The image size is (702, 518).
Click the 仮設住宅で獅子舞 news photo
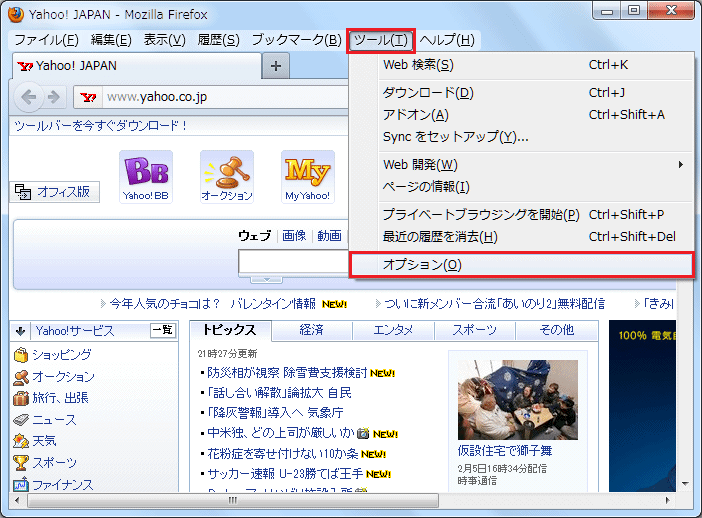[518, 400]
